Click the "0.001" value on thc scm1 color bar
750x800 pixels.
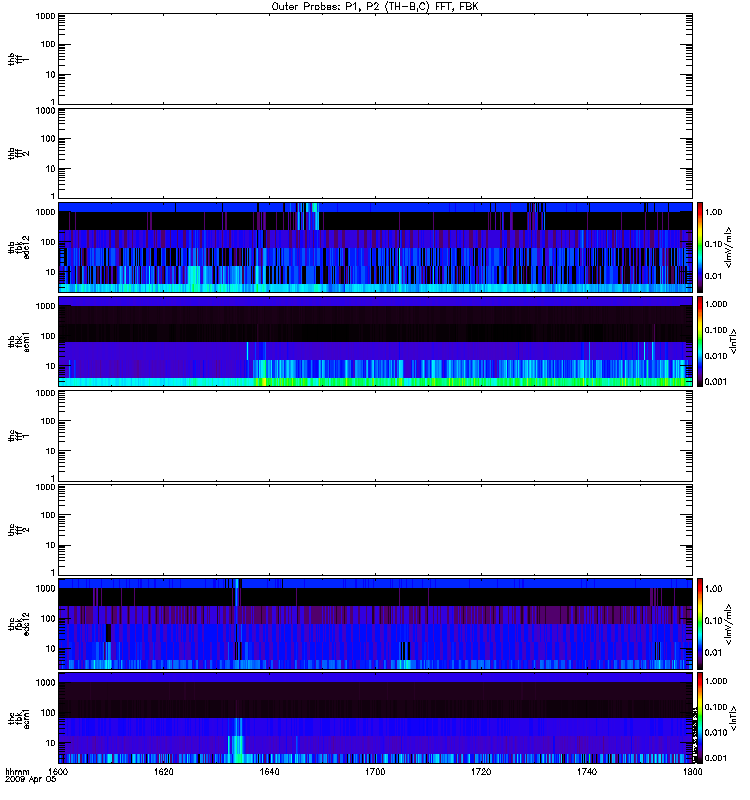(x=716, y=758)
